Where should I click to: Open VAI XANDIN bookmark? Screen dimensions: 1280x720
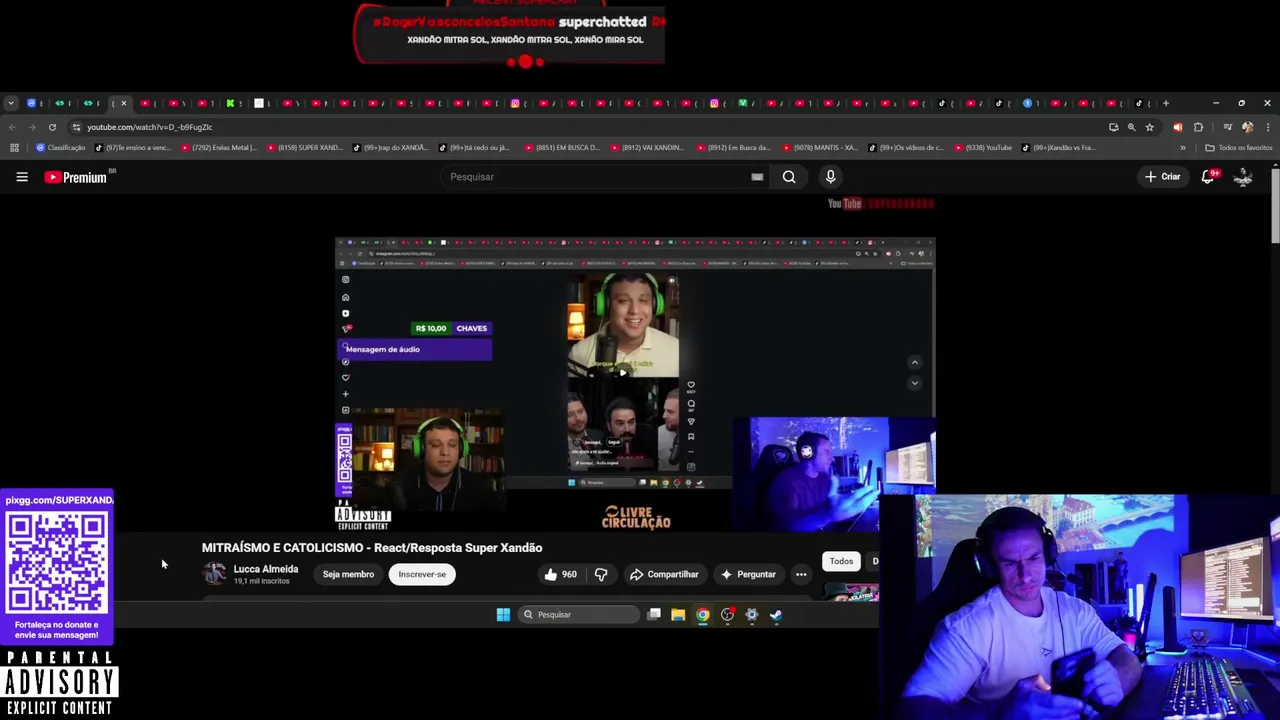click(x=647, y=148)
